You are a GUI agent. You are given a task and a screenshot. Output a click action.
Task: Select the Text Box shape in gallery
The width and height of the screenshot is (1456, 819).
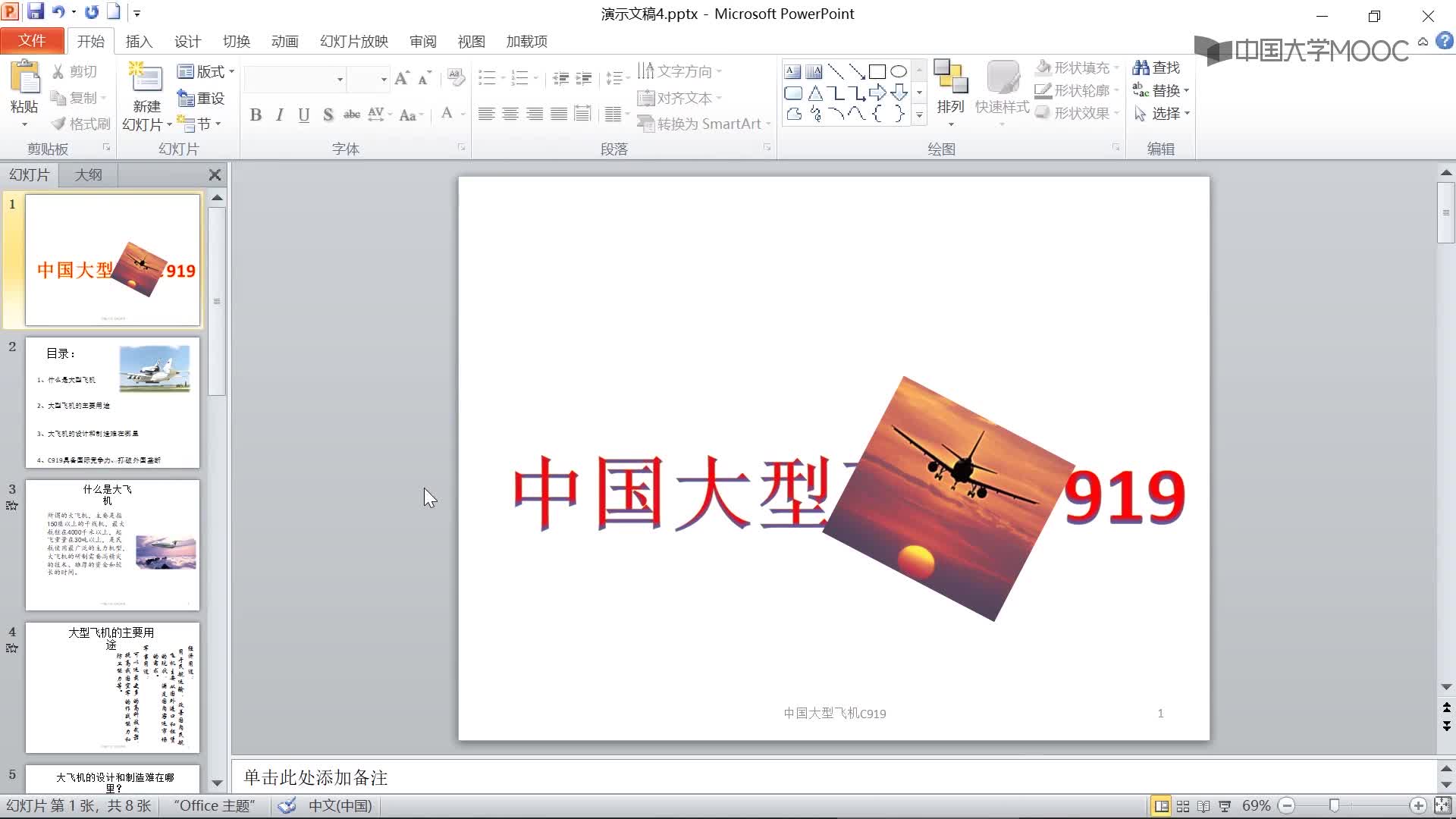coord(792,71)
